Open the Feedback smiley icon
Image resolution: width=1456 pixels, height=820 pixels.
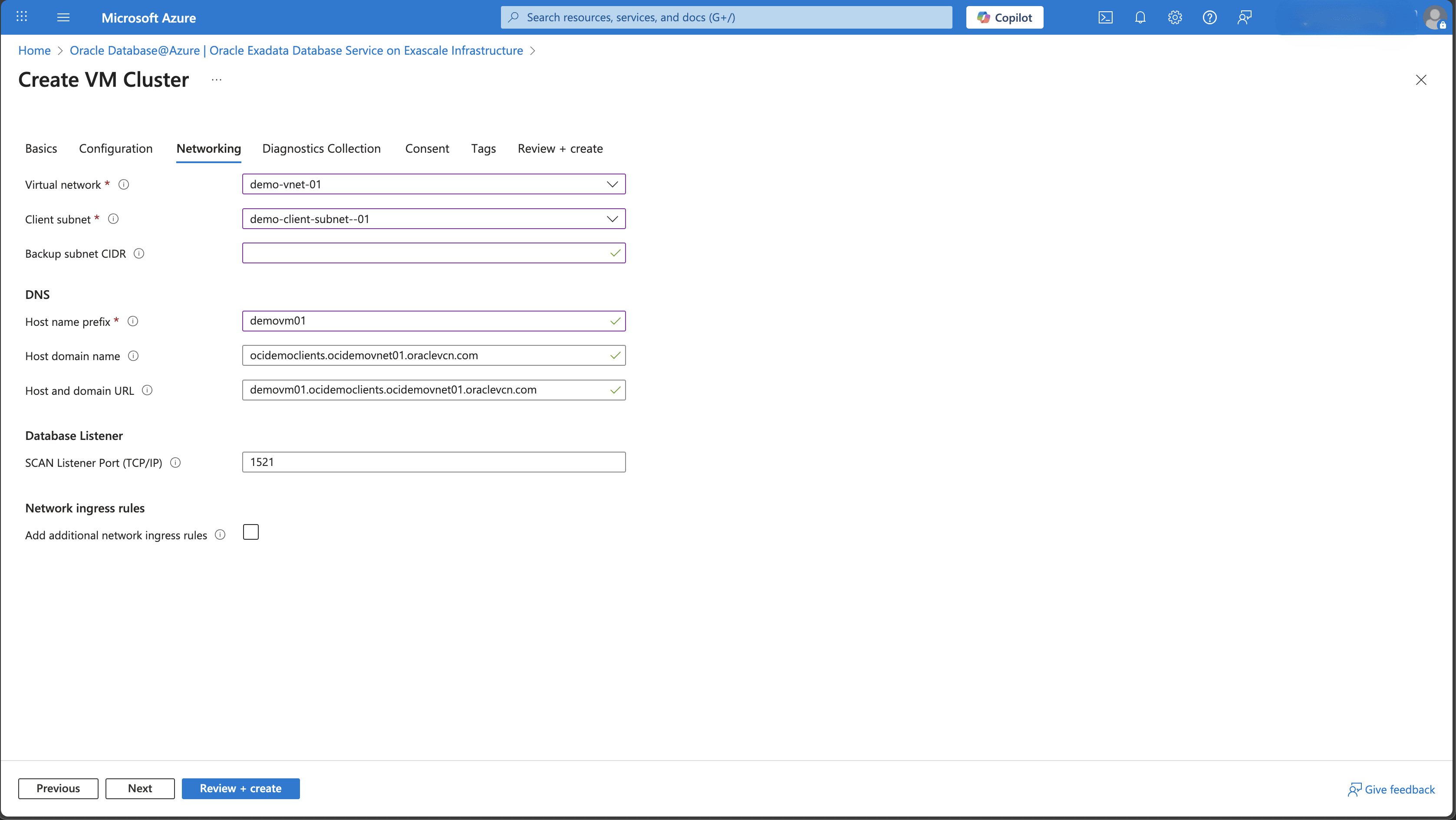1244,17
